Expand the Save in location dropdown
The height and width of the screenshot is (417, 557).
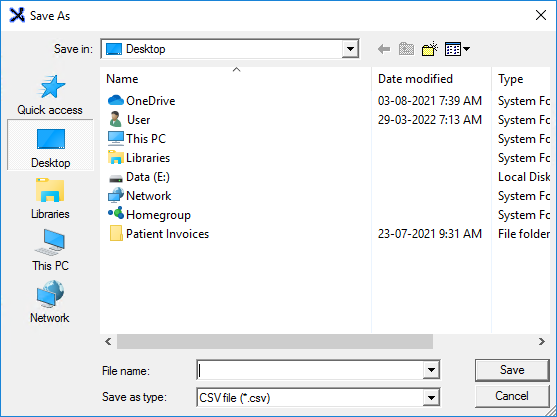pos(350,49)
